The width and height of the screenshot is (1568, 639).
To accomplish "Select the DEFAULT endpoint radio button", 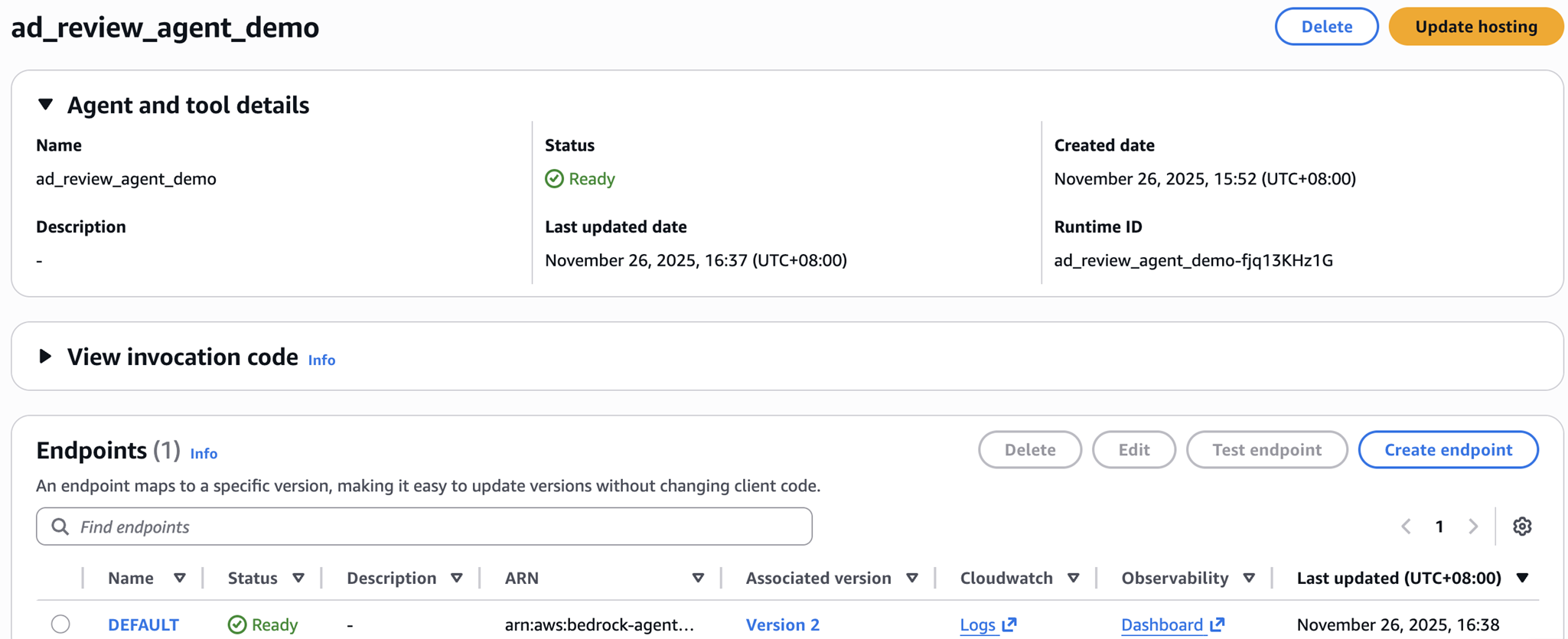I will pos(60,624).
